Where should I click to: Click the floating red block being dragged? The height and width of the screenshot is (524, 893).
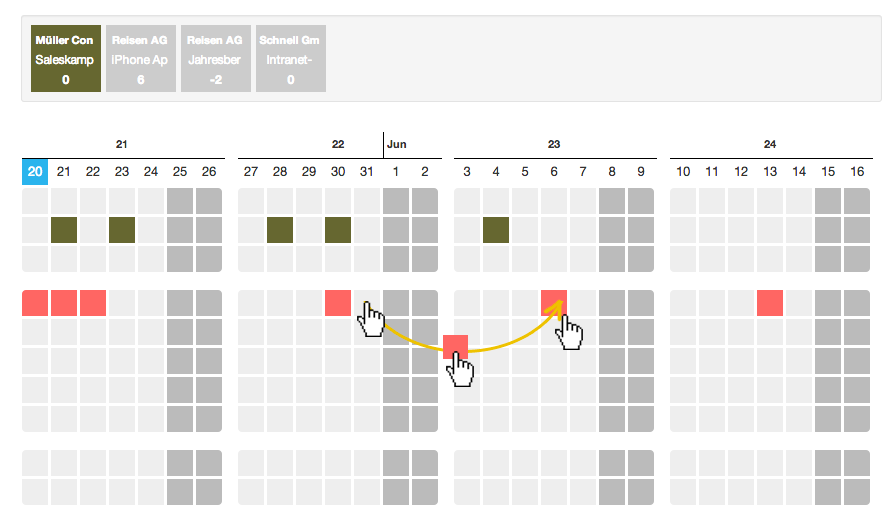point(456,347)
